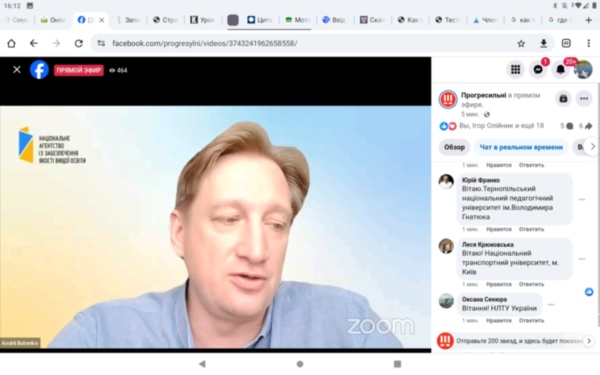Screen dimensions: 600x375
Task: Switch to the Обзор tab
Action: tap(454, 147)
